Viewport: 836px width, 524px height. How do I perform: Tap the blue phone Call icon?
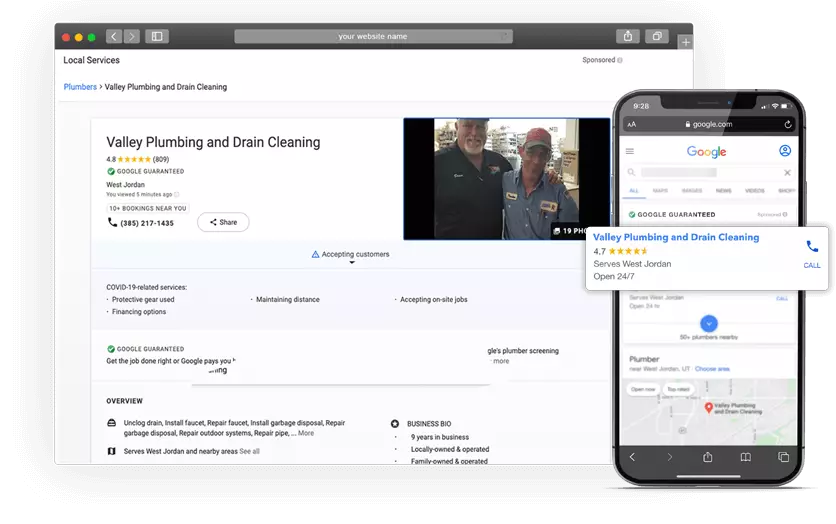click(812, 247)
